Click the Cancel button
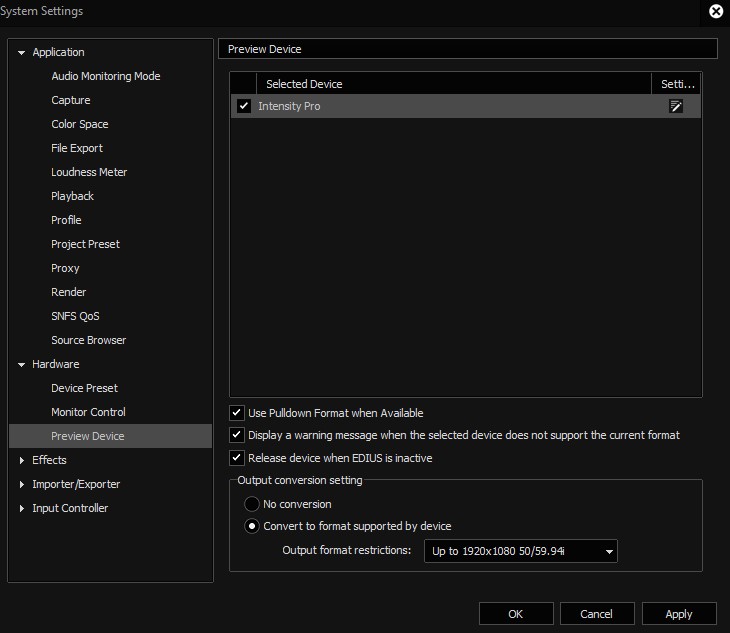The image size is (730, 633). (597, 614)
